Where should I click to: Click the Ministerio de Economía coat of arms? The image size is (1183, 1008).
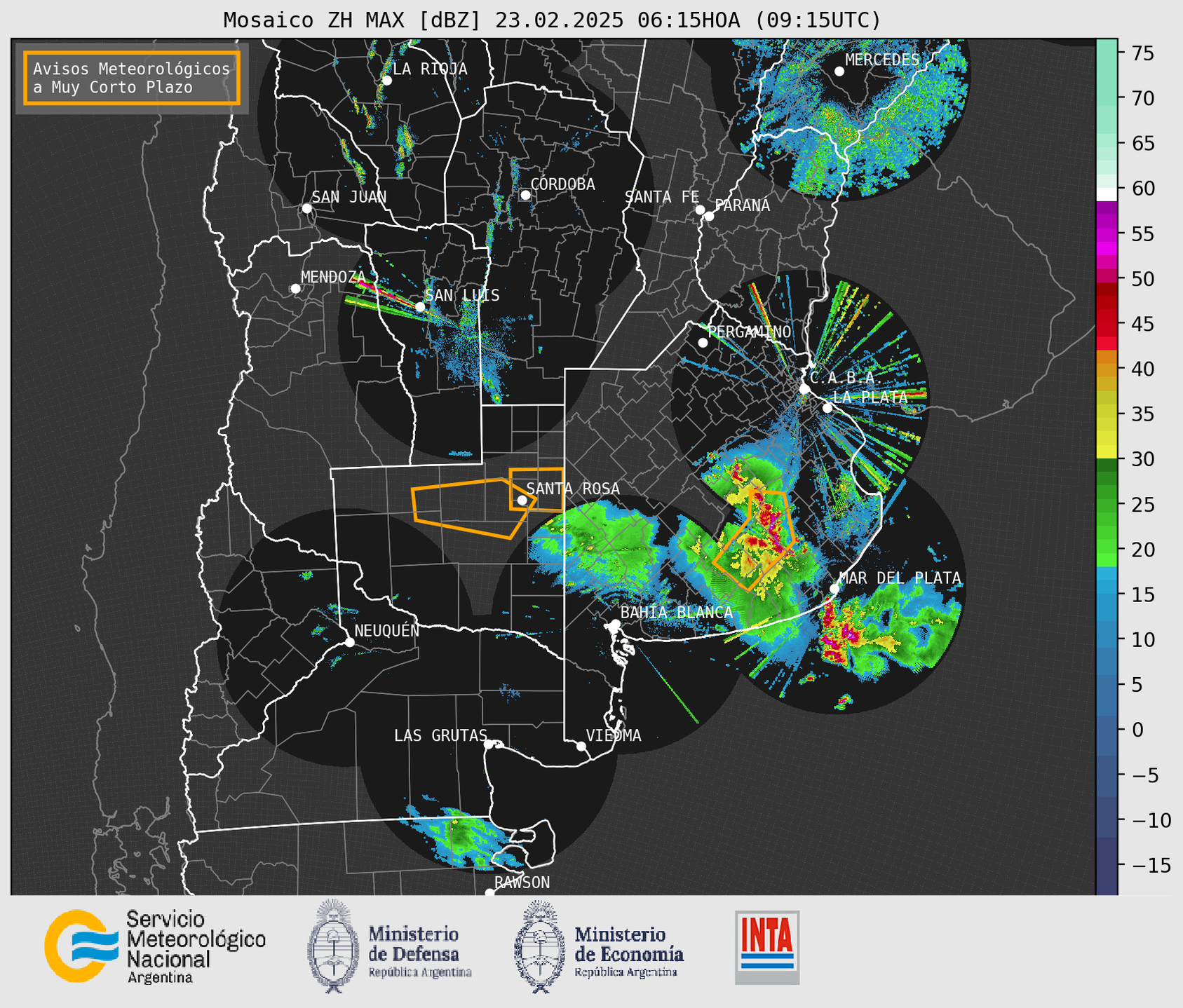click(x=539, y=946)
